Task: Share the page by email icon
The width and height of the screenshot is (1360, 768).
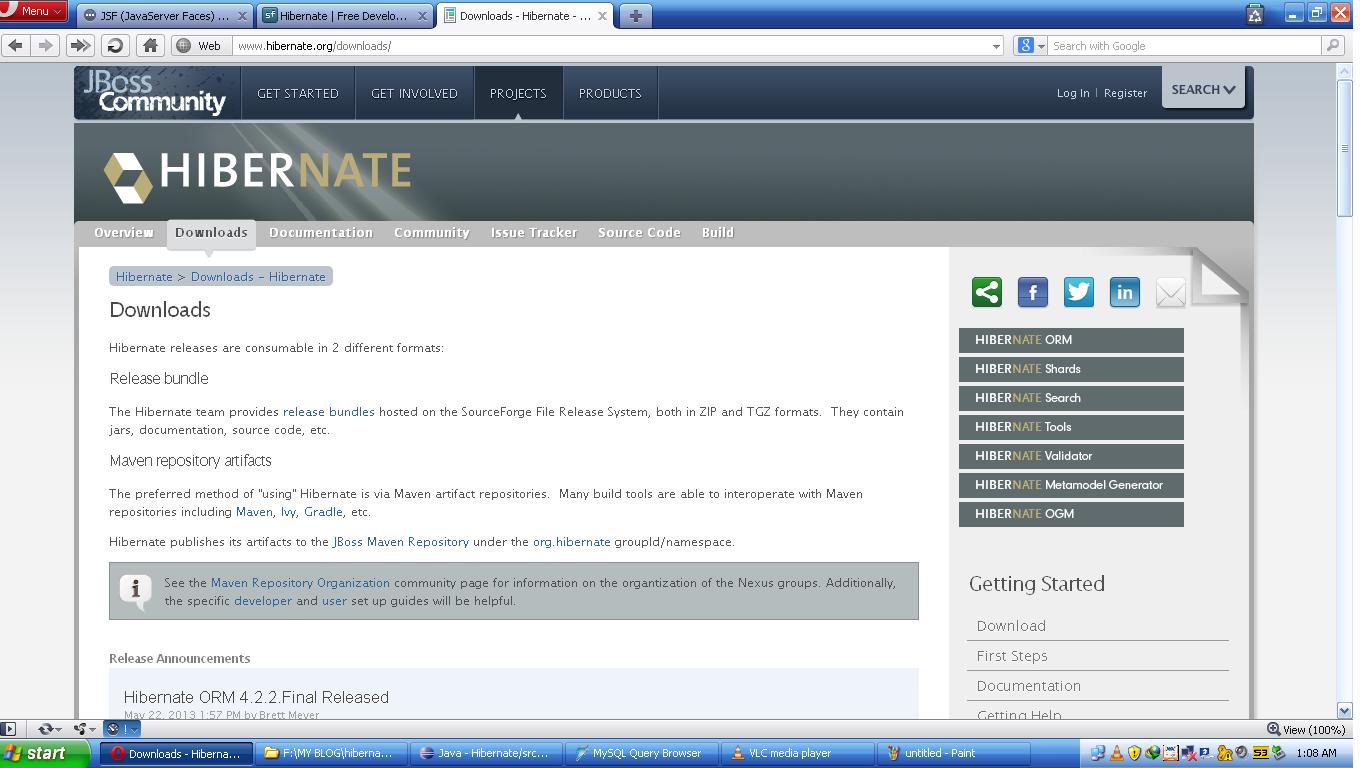Action: (x=1170, y=292)
